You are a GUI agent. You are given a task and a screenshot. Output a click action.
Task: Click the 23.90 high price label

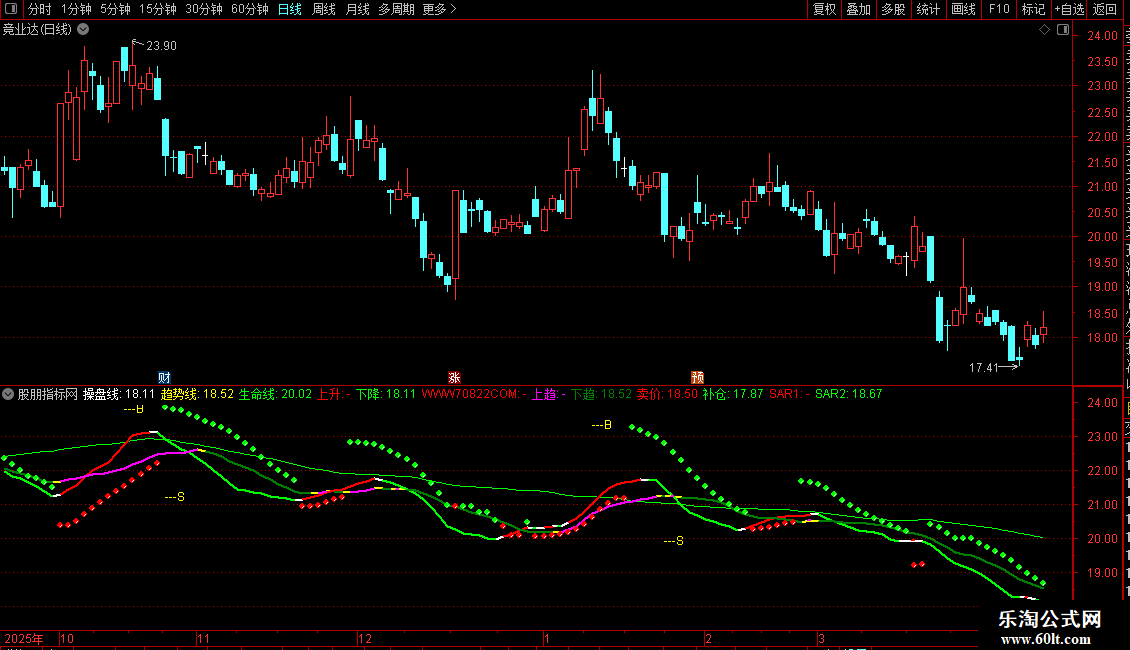pos(161,46)
